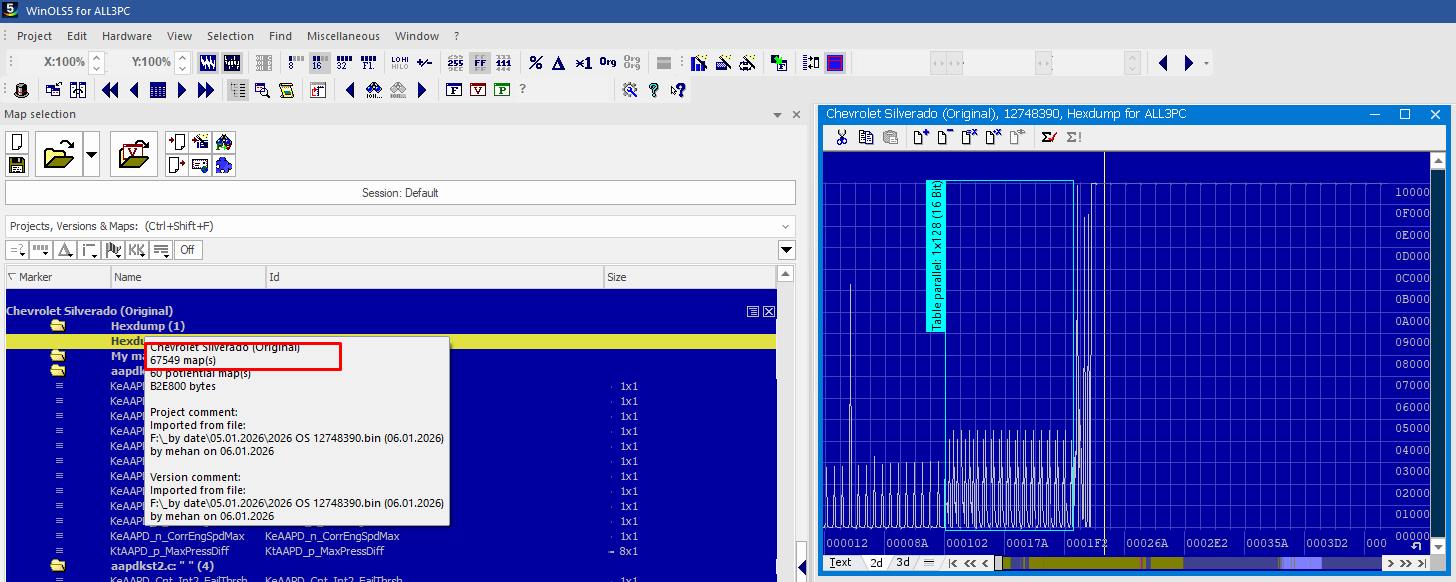Screen dimensions: 1456x582
Task: Click the export file page-arrow icon
Action: pyautogui.click(x=177, y=165)
